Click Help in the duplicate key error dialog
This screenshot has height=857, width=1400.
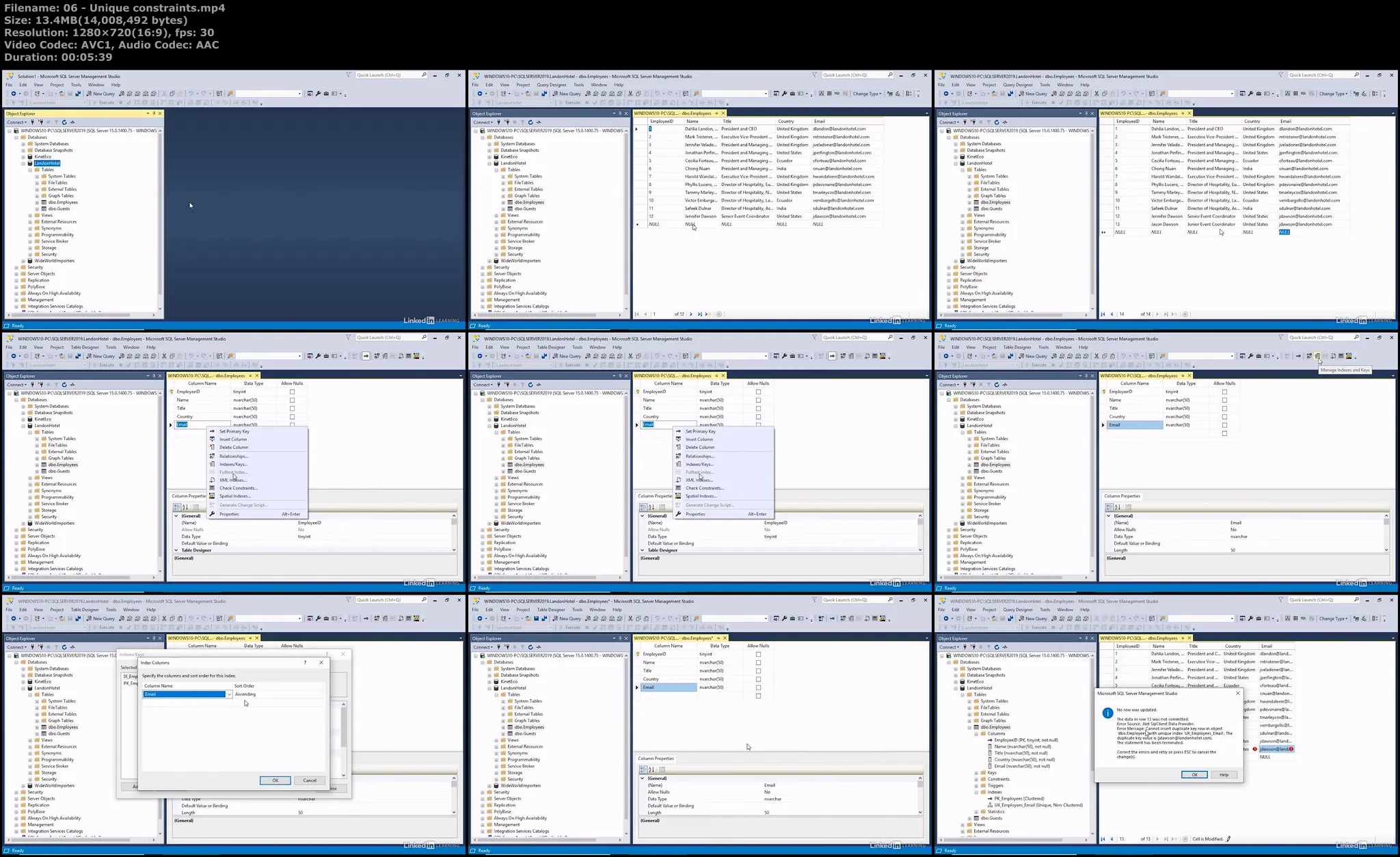coord(1224,774)
